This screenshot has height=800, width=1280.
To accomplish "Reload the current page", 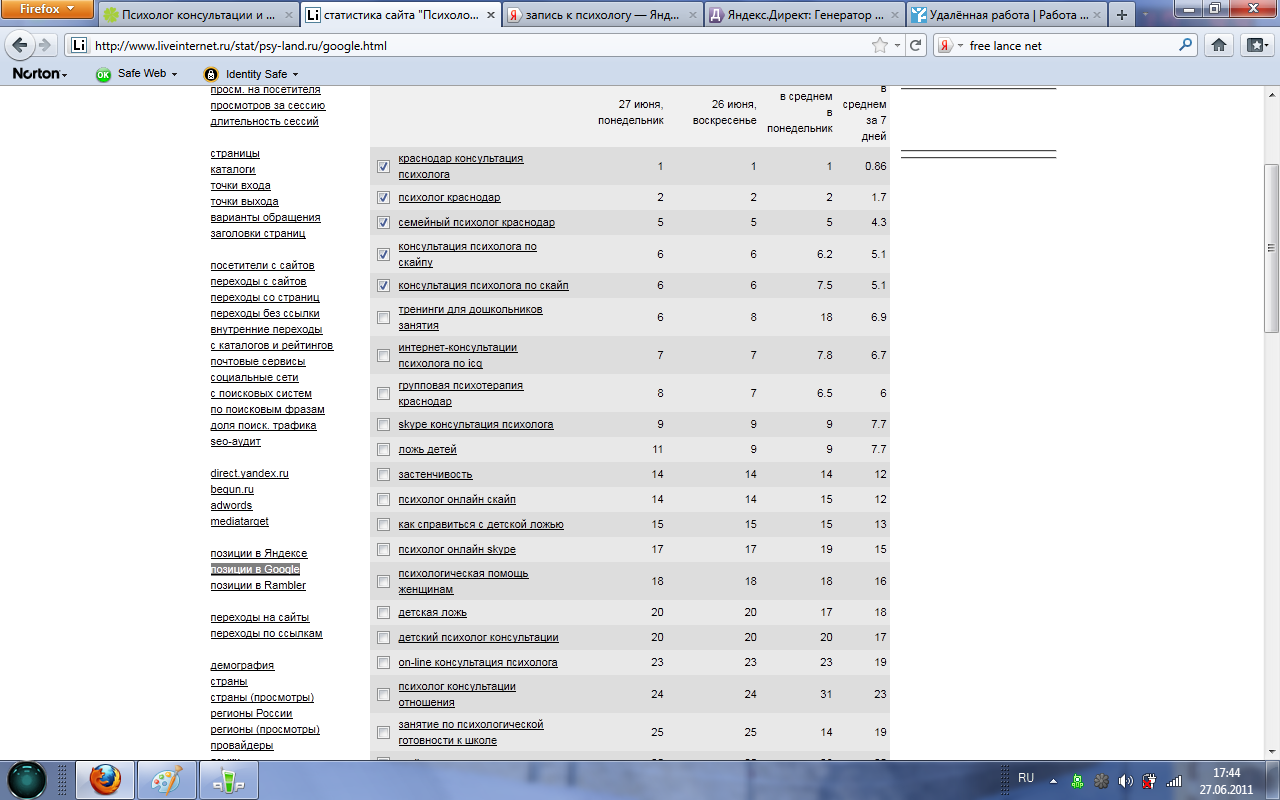I will coord(915,46).
